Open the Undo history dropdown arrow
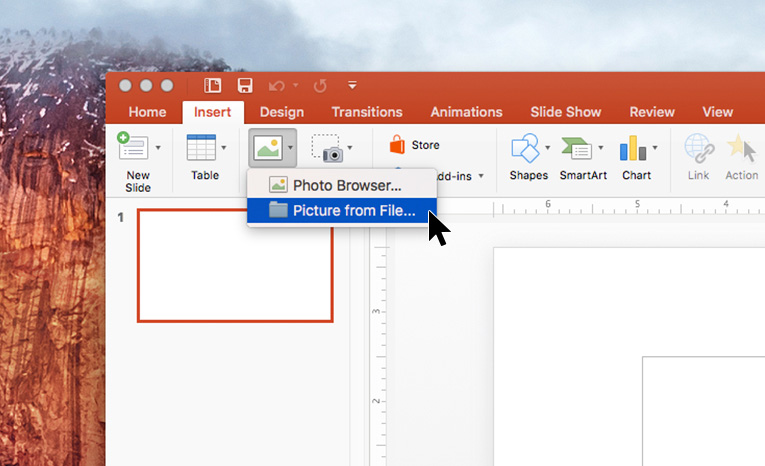This screenshot has height=466, width=765. [x=296, y=85]
